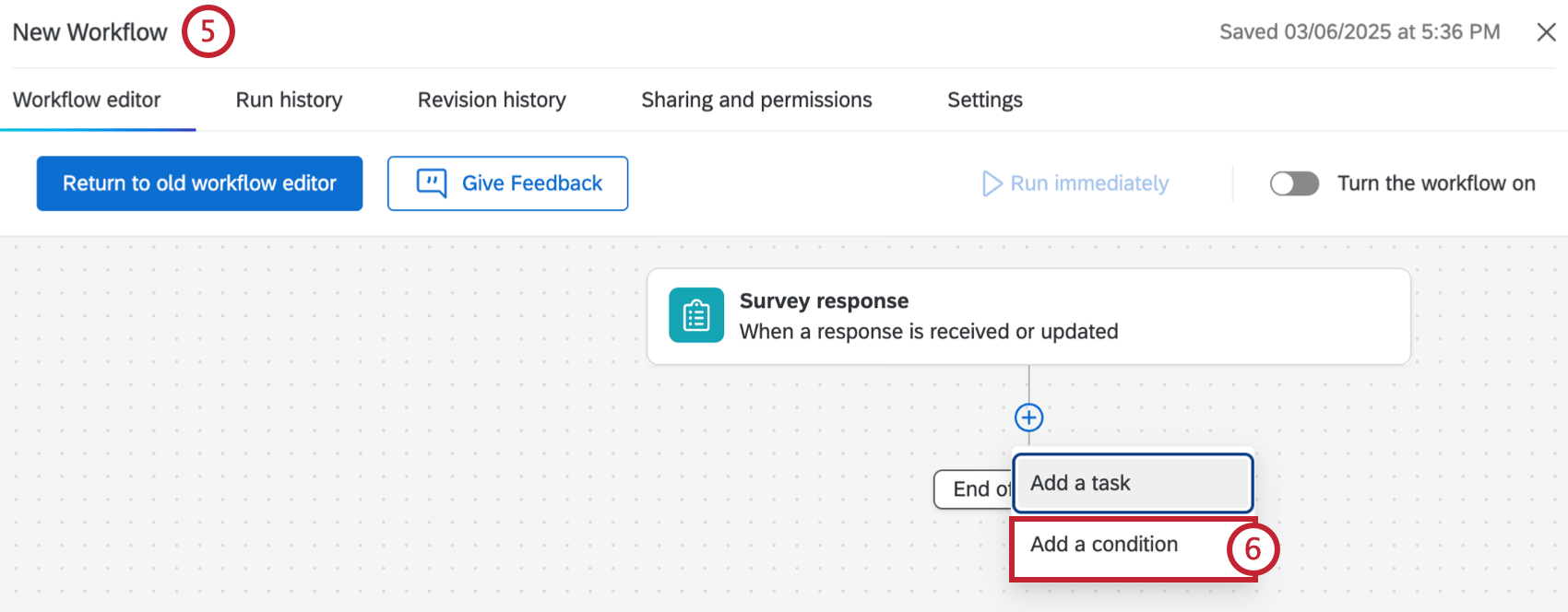This screenshot has width=1568, height=612.
Task: Click the plus icon below the trigger
Action: (x=1028, y=418)
